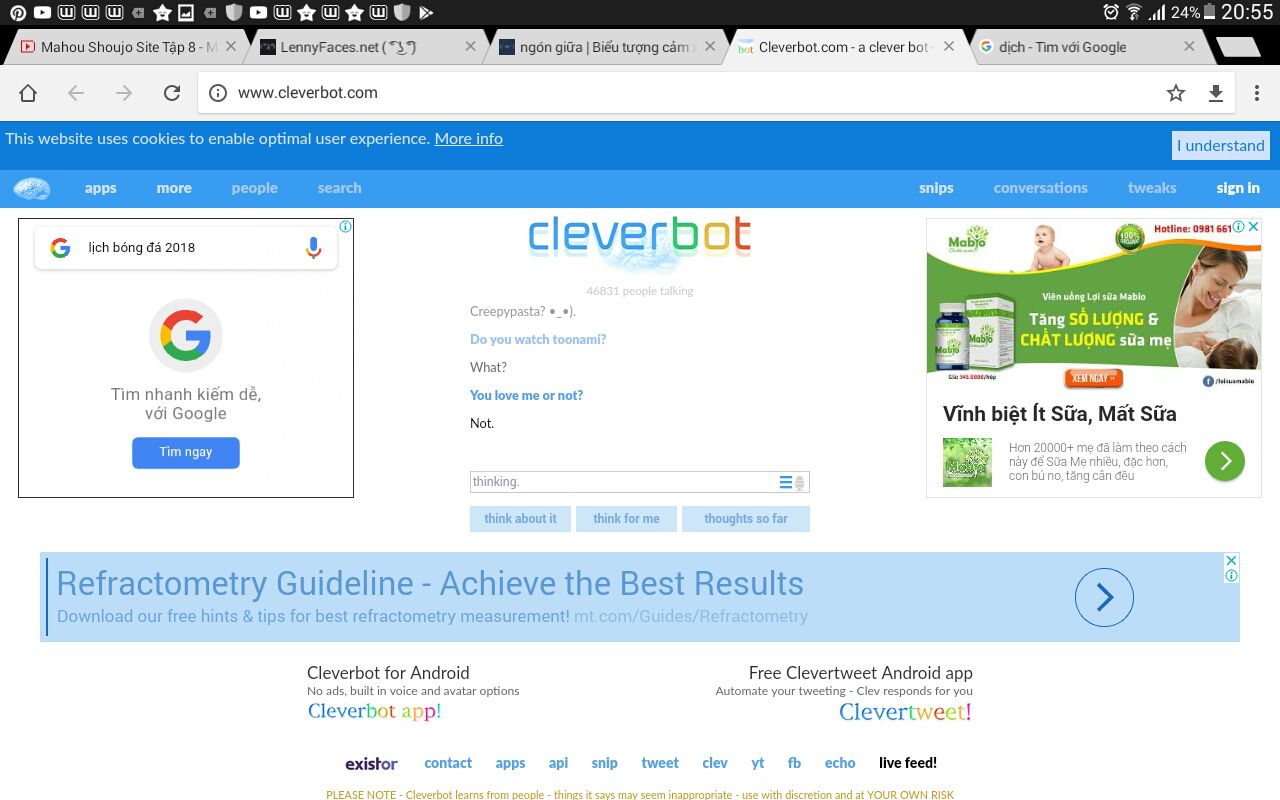Click 'Do you watch toonami?' message
This screenshot has height=800, width=1280.
click(538, 340)
